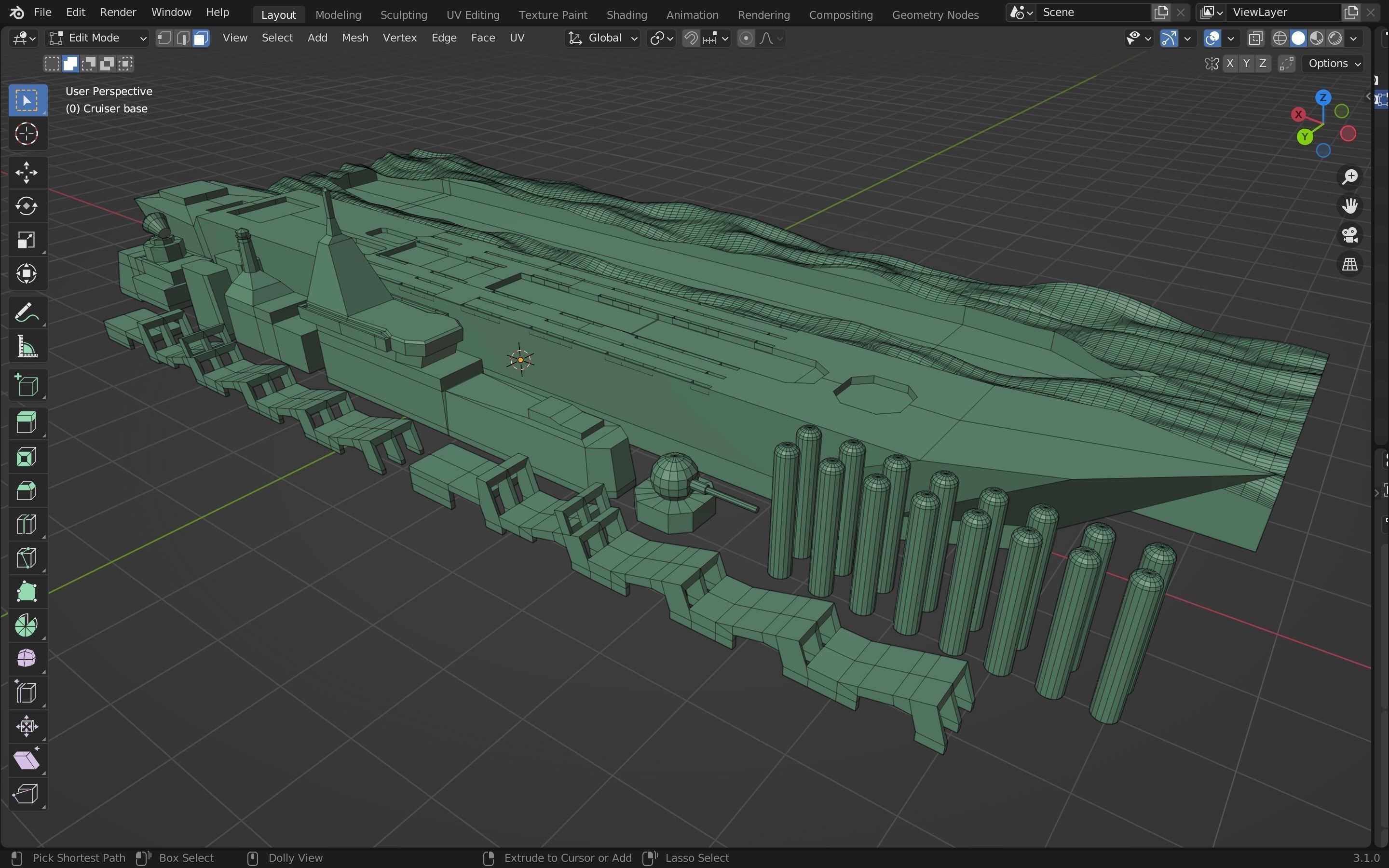This screenshot has height=868, width=1389.
Task: Select the Move tool
Action: point(27,172)
